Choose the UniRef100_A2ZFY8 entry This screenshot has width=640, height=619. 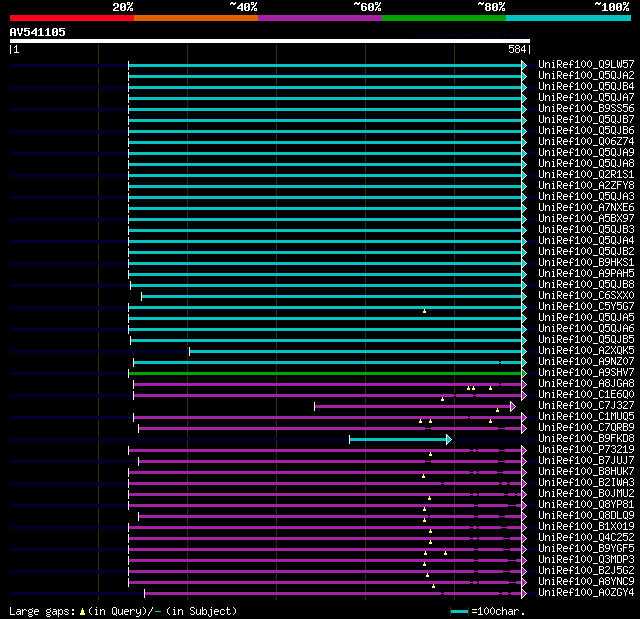coord(586,186)
